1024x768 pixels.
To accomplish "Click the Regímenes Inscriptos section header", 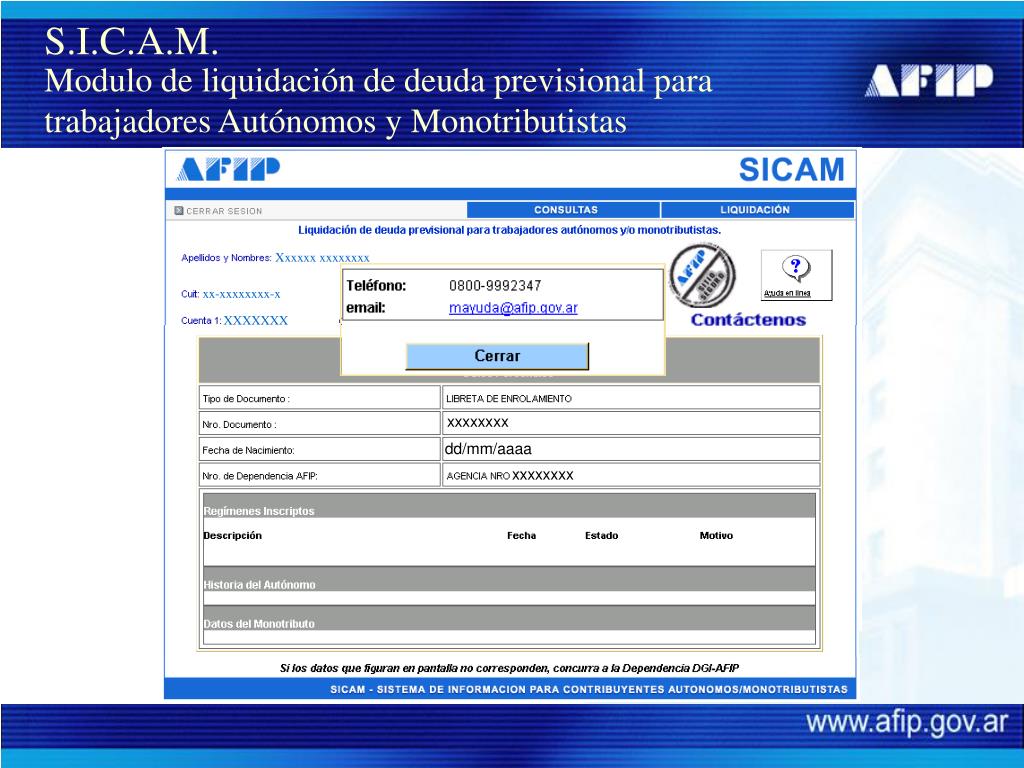I will 509,507.
